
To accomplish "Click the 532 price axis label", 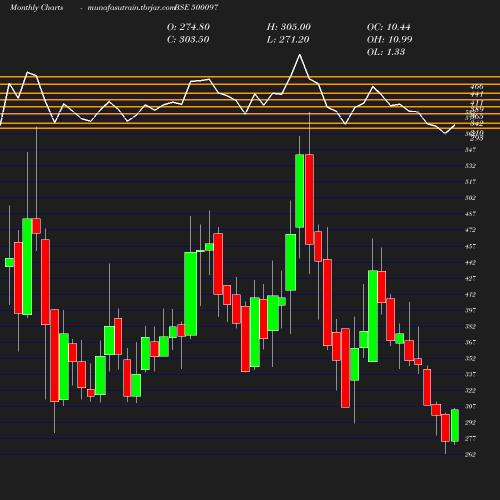I will [470, 166].
